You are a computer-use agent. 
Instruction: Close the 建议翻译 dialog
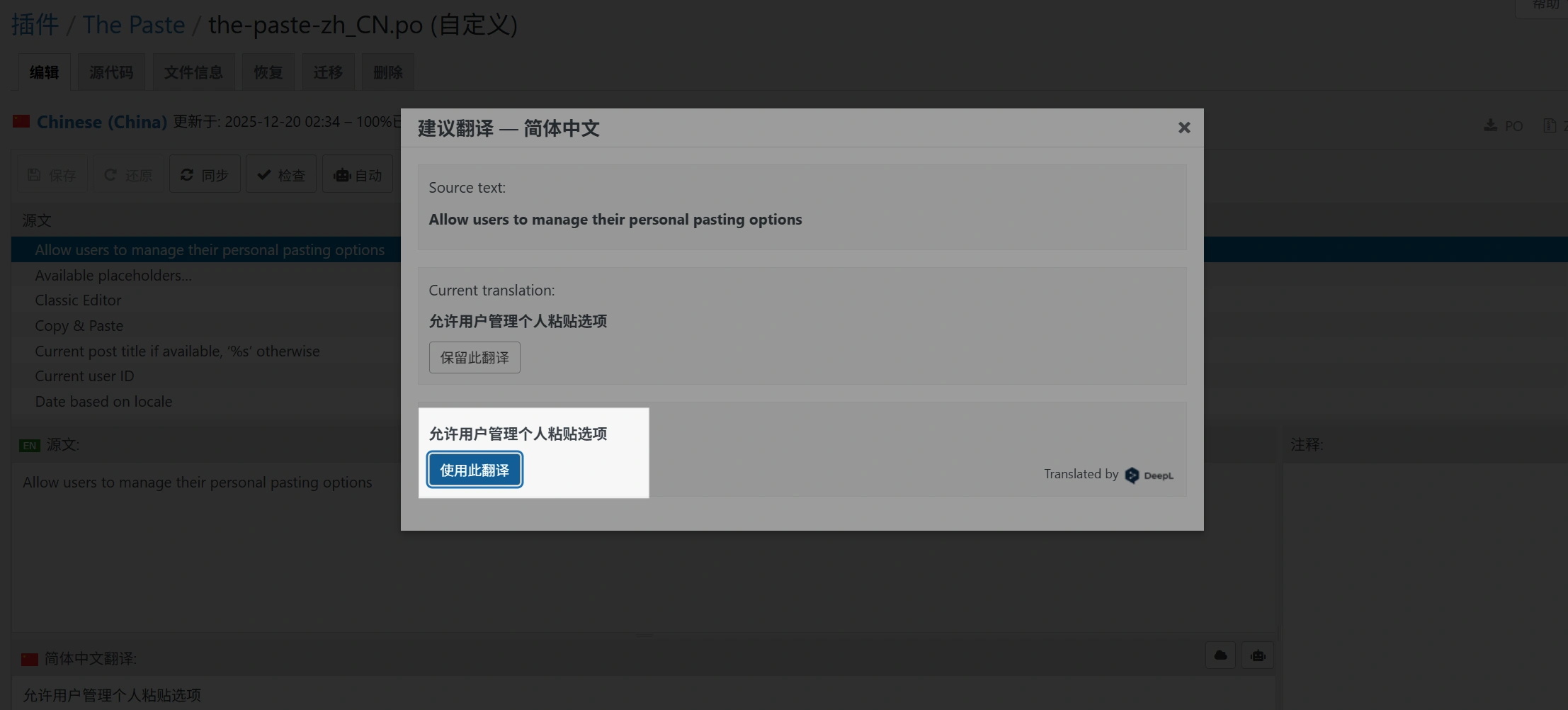pyautogui.click(x=1183, y=128)
